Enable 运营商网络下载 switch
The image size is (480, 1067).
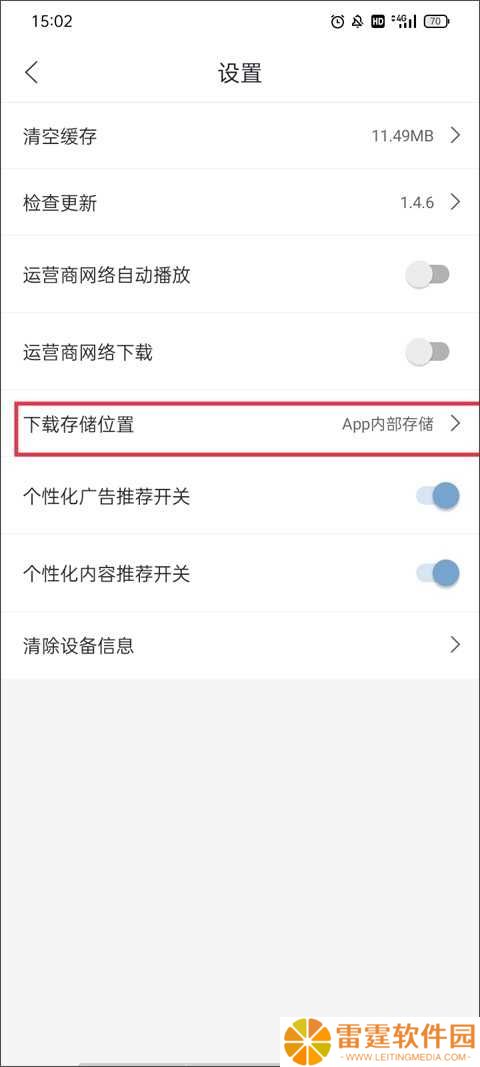click(428, 352)
